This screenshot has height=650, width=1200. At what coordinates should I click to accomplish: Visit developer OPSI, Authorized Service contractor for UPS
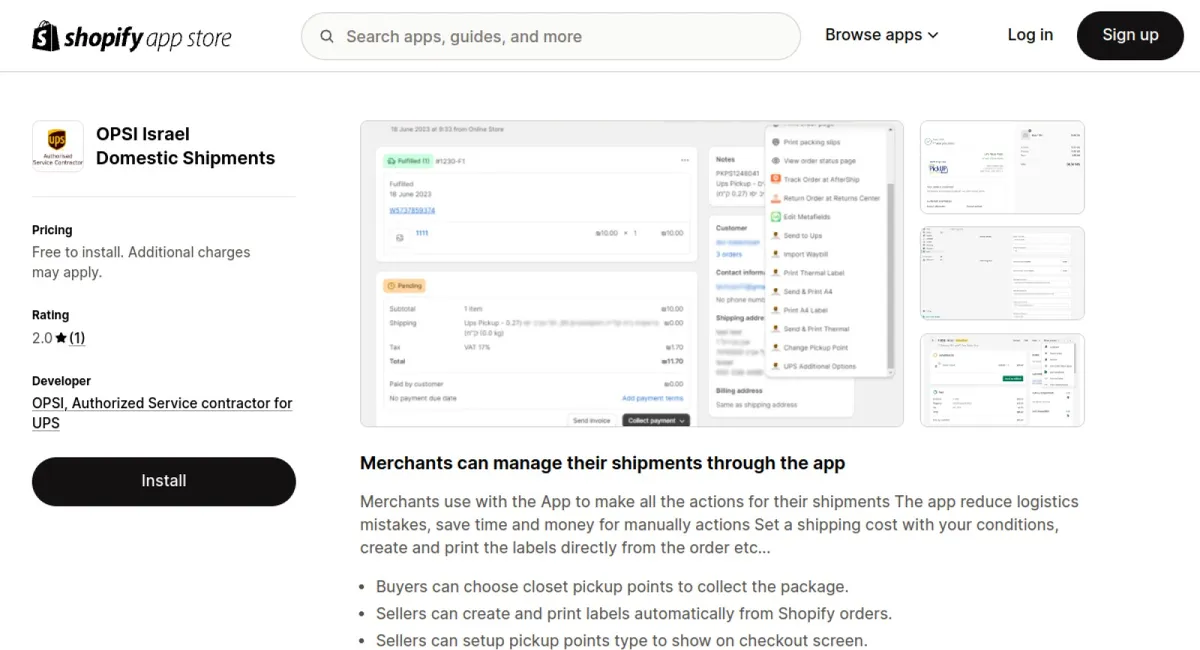tap(162, 413)
